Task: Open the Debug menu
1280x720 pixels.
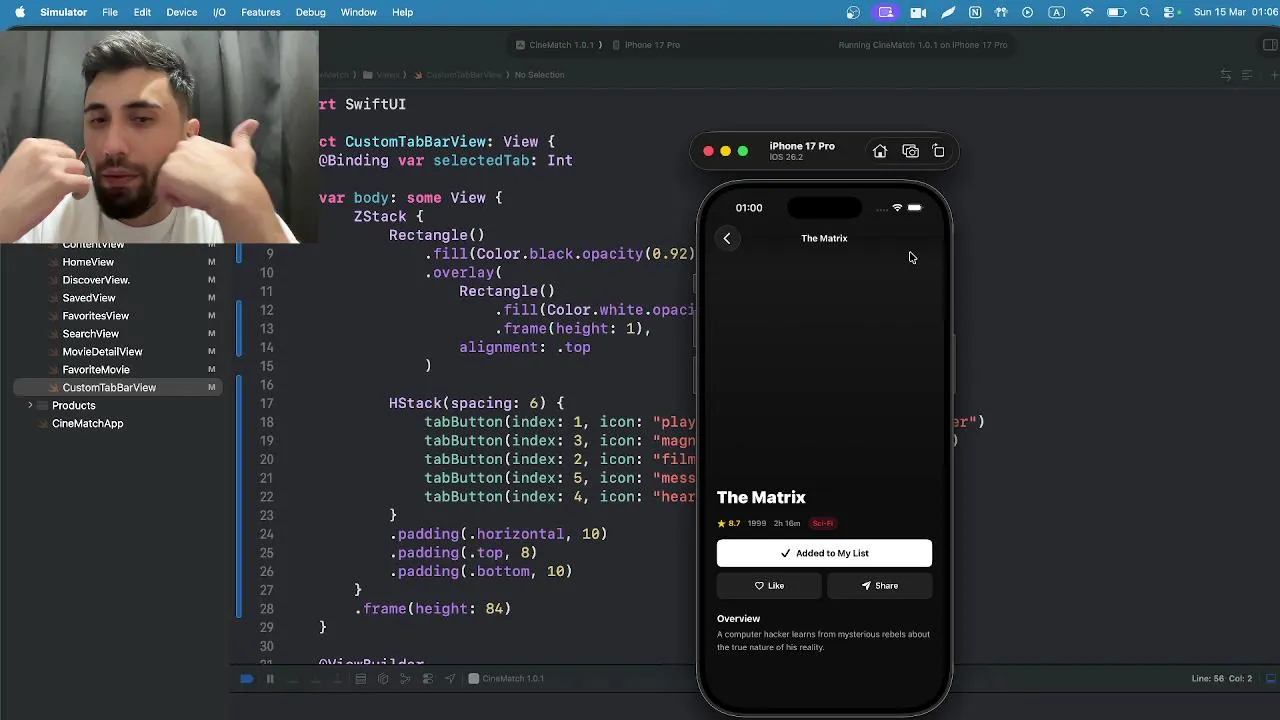Action: coord(310,12)
